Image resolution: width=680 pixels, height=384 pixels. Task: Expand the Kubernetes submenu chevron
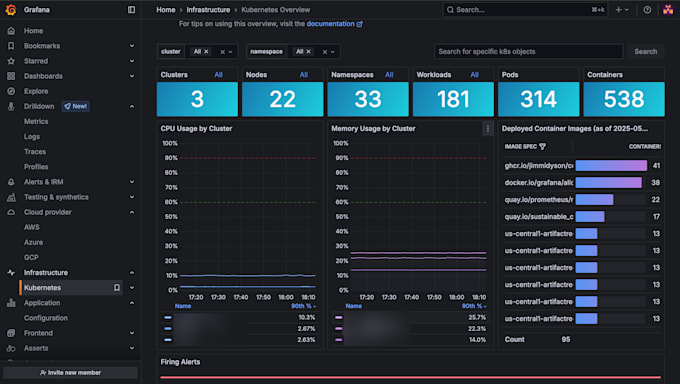[x=132, y=288]
